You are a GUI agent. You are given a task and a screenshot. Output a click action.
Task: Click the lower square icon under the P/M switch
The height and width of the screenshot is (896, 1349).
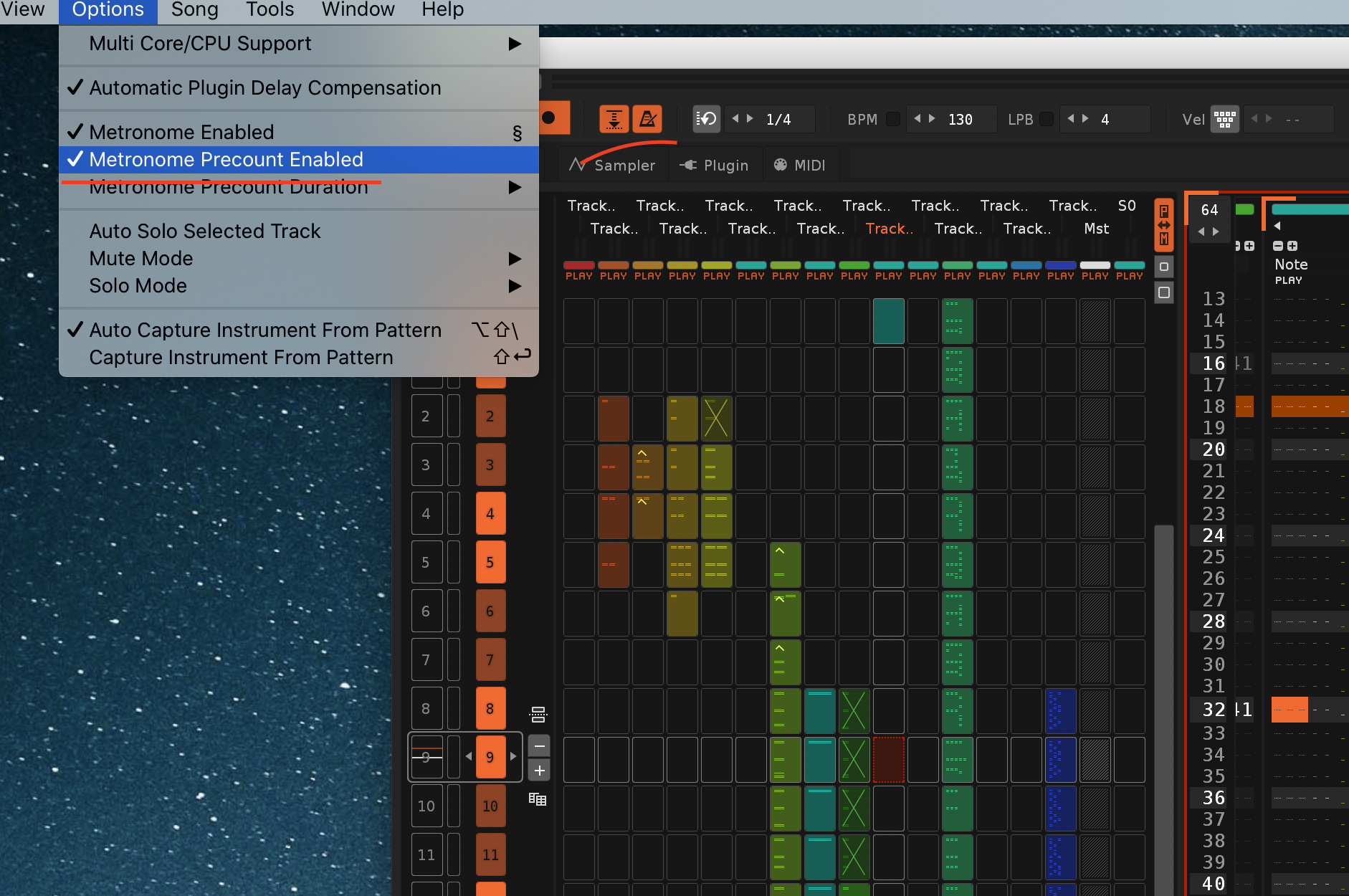click(1164, 292)
